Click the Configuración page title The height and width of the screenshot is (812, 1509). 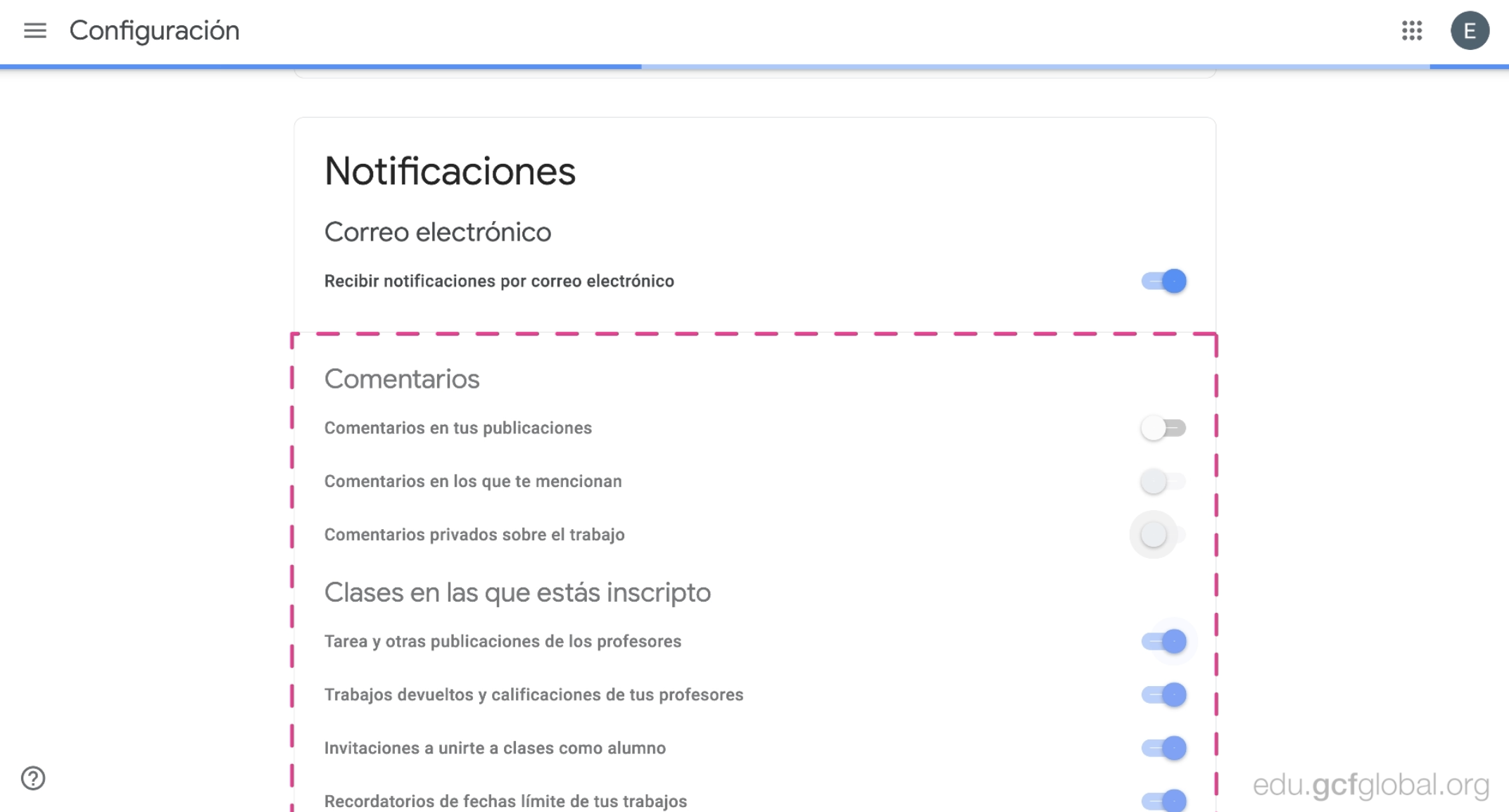pyautogui.click(x=153, y=31)
